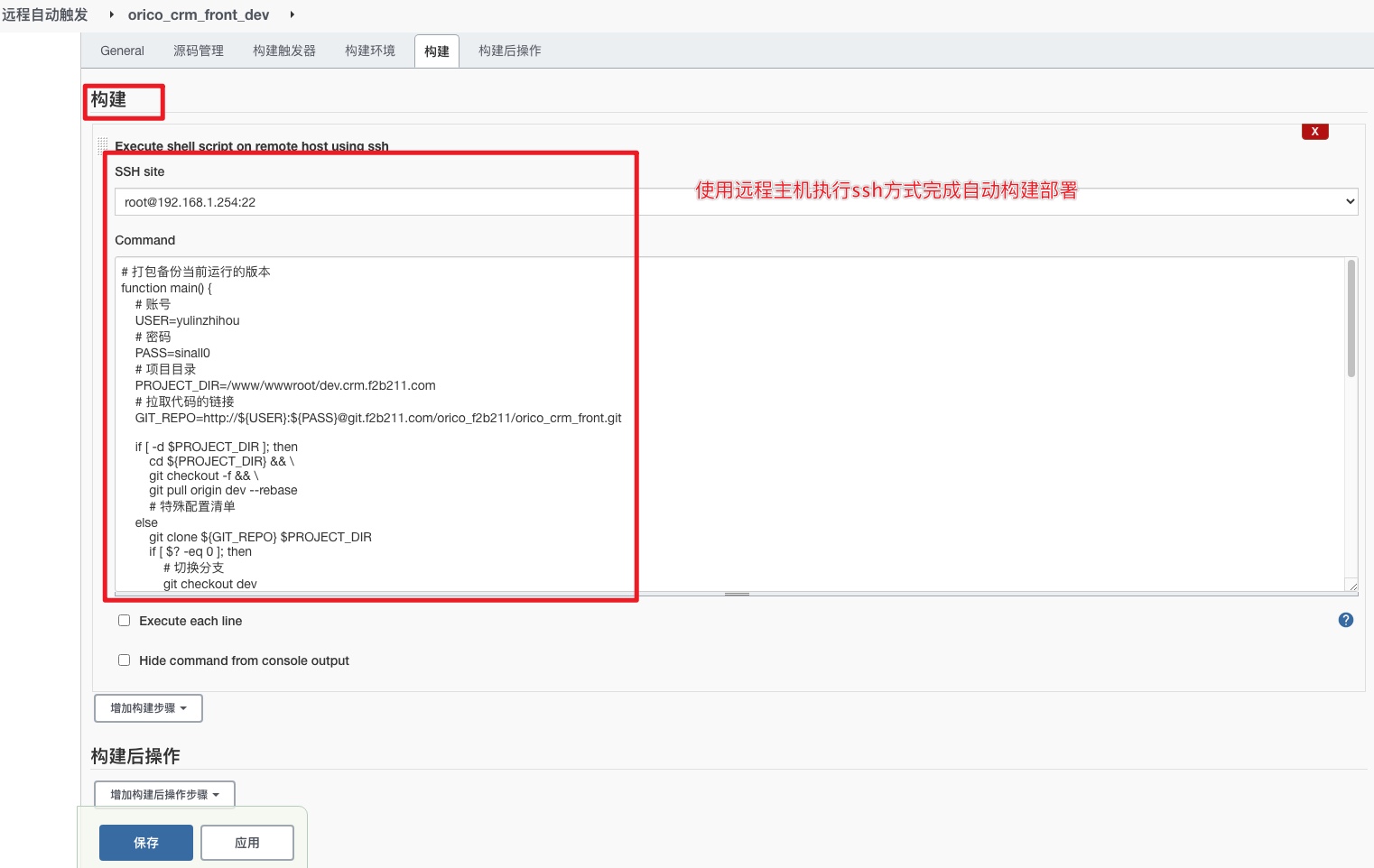
Task: Open orico_crm_front_dev breadcrumb link
Action: pyautogui.click(x=199, y=14)
